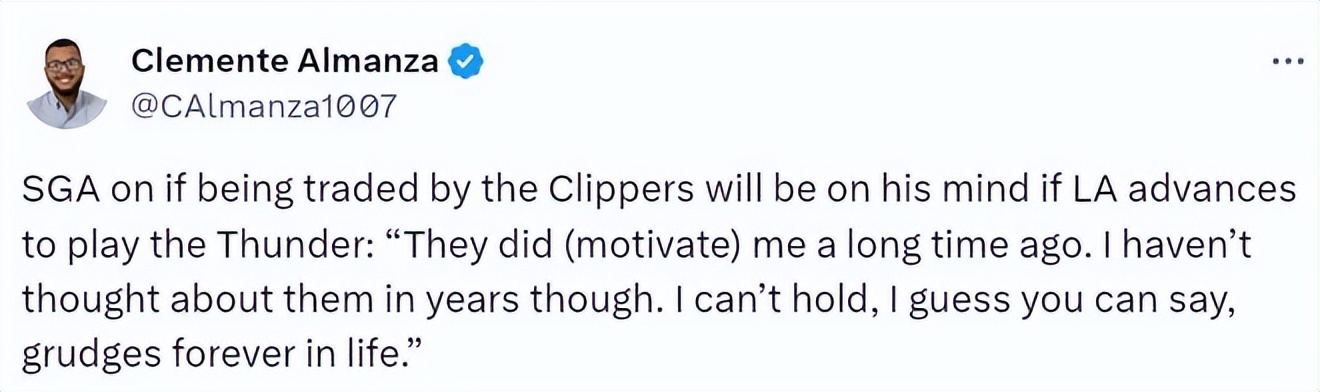Click the "(motivate)" parenthetical in the quote
Viewport: 1320px width, 392px height.
tap(662, 244)
